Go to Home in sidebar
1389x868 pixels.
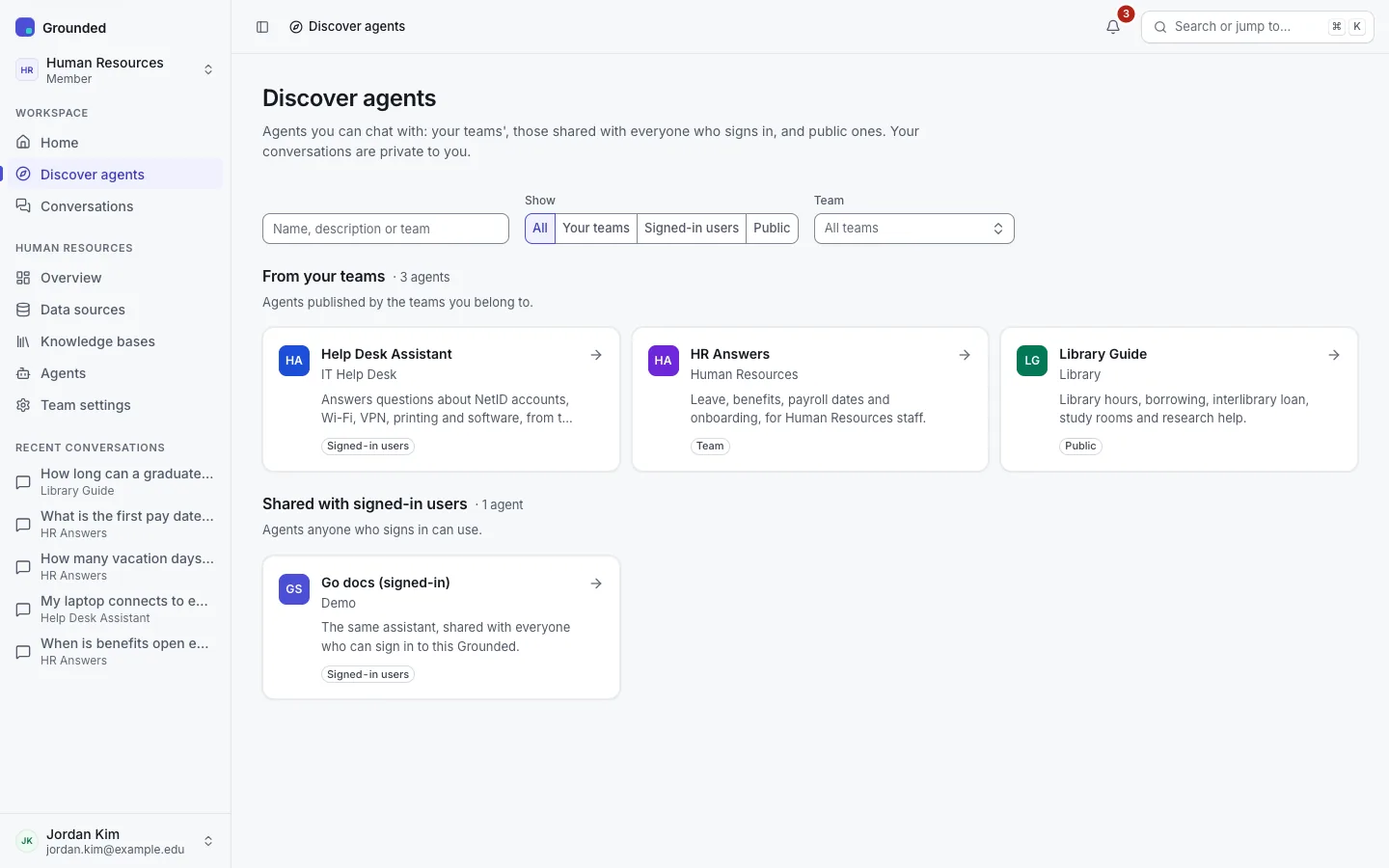coord(116,142)
